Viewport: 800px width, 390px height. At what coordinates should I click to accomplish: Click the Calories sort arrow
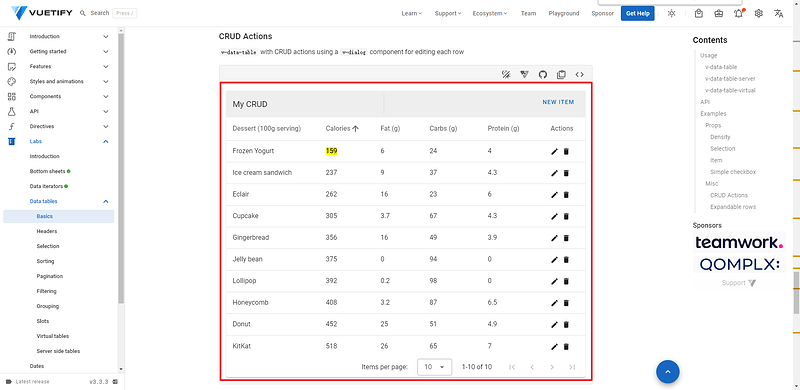point(356,129)
